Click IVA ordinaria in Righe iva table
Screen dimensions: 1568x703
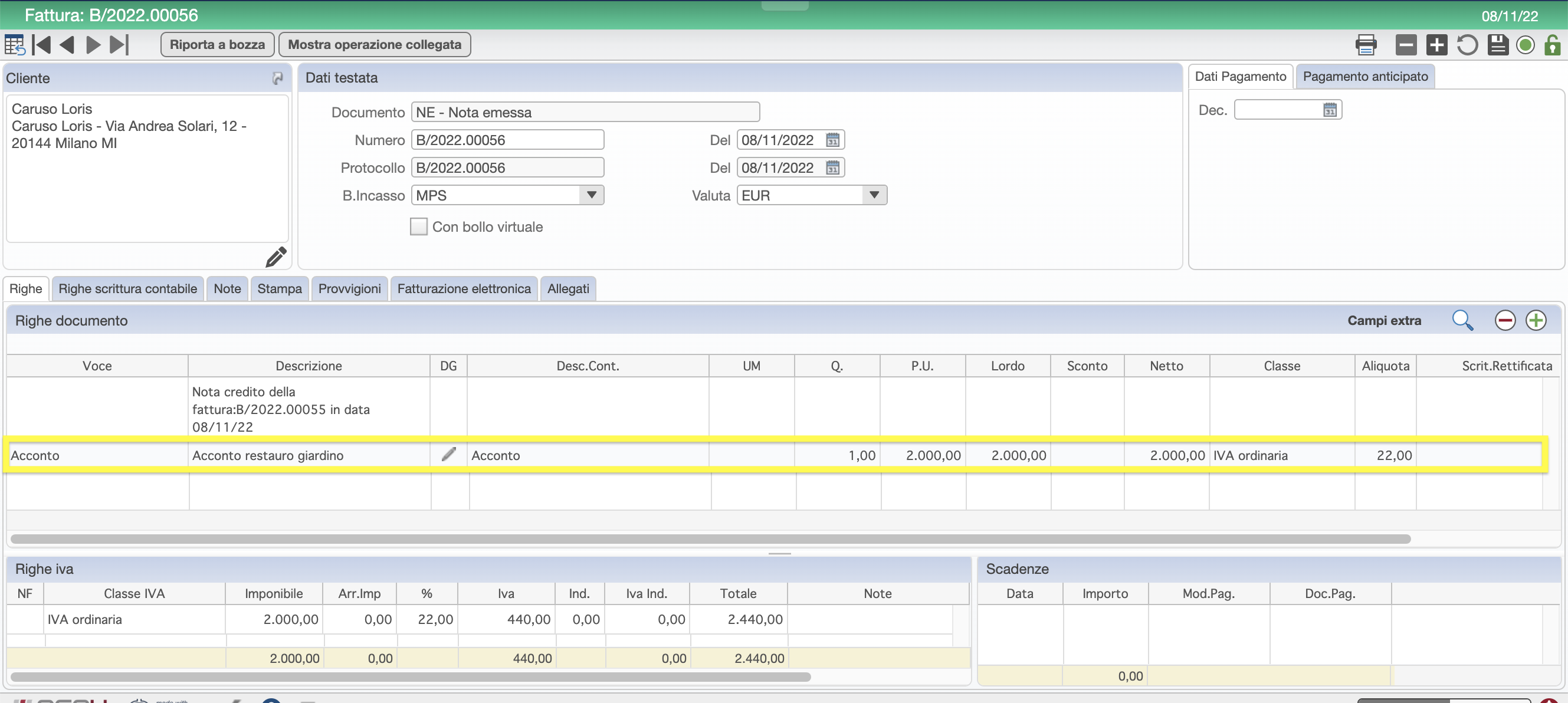(x=134, y=619)
